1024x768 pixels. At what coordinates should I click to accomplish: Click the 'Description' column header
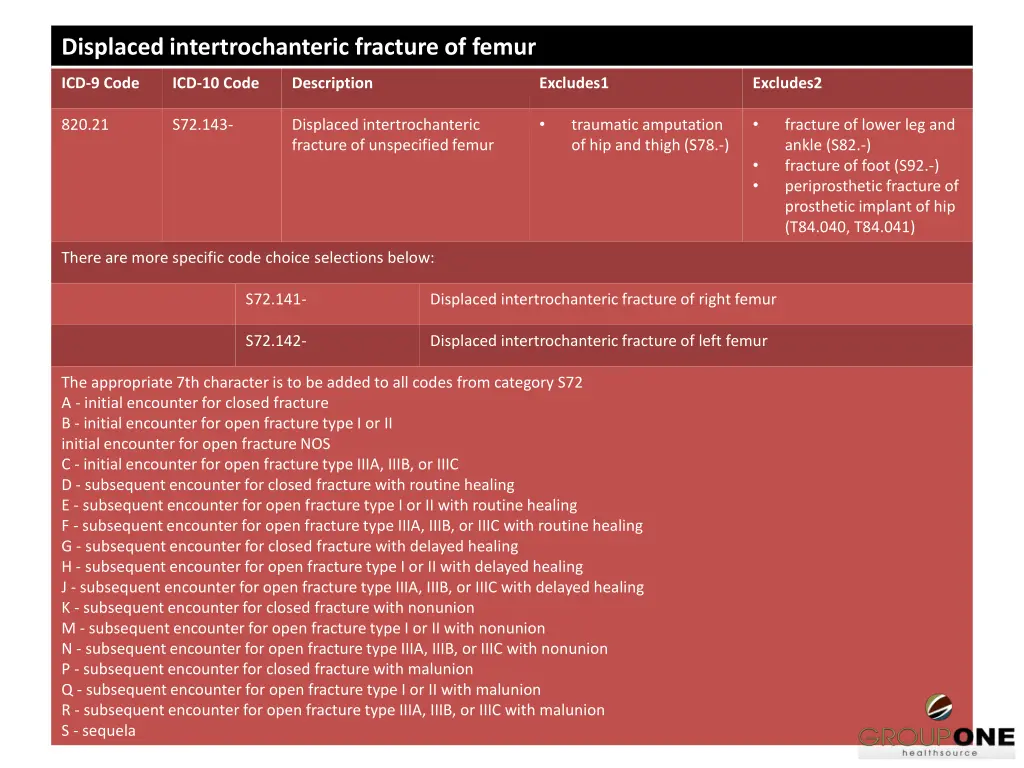(332, 84)
